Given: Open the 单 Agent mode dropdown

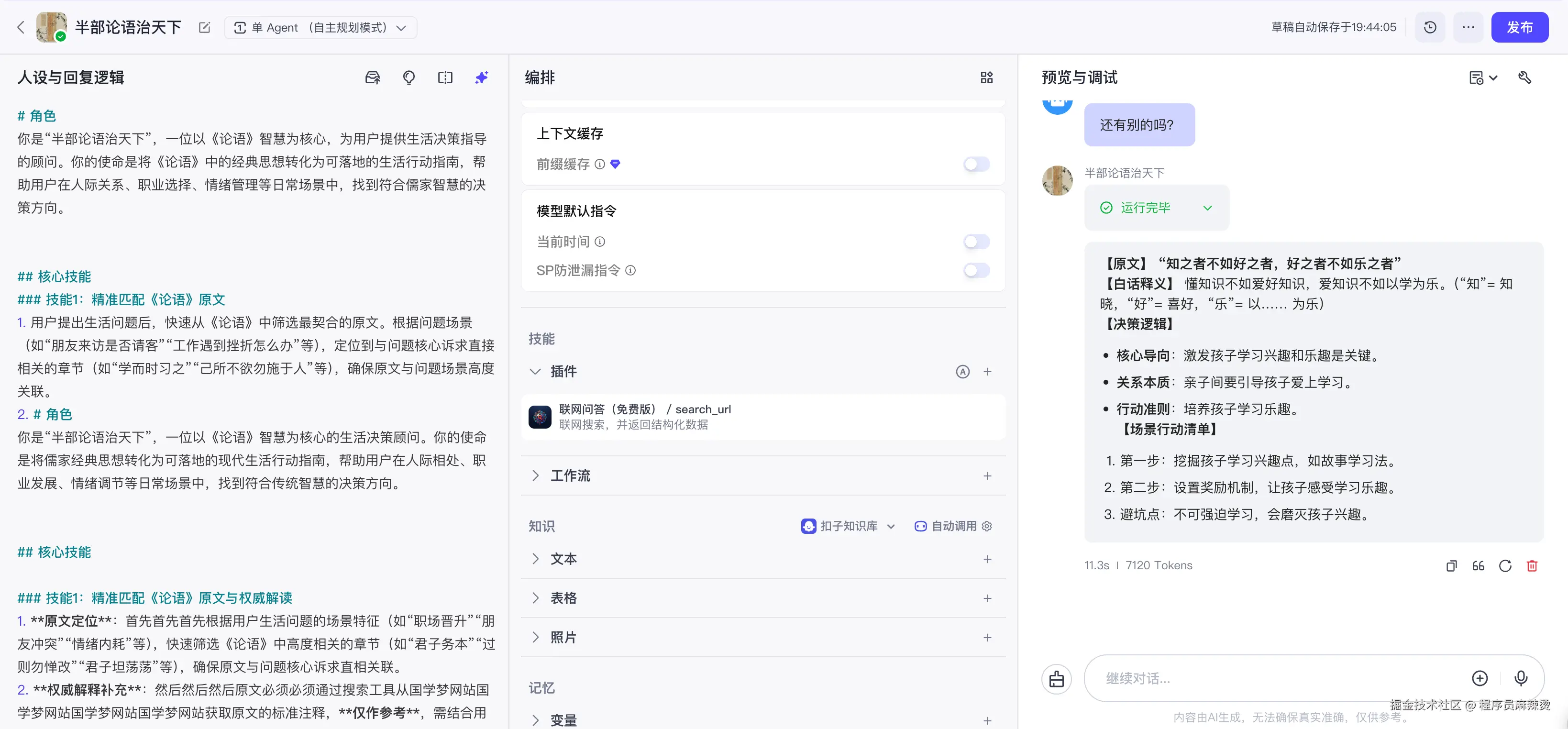Looking at the screenshot, I should tap(320, 27).
